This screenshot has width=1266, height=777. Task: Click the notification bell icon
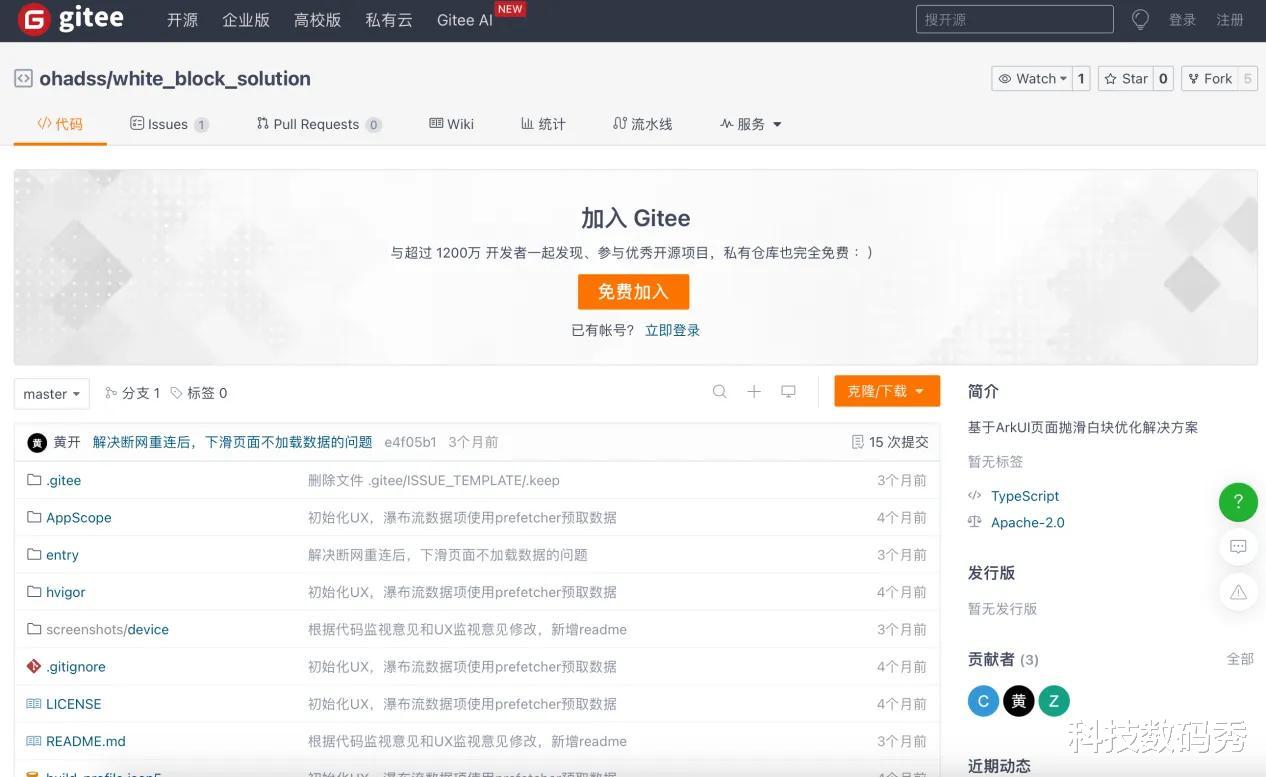1140,19
